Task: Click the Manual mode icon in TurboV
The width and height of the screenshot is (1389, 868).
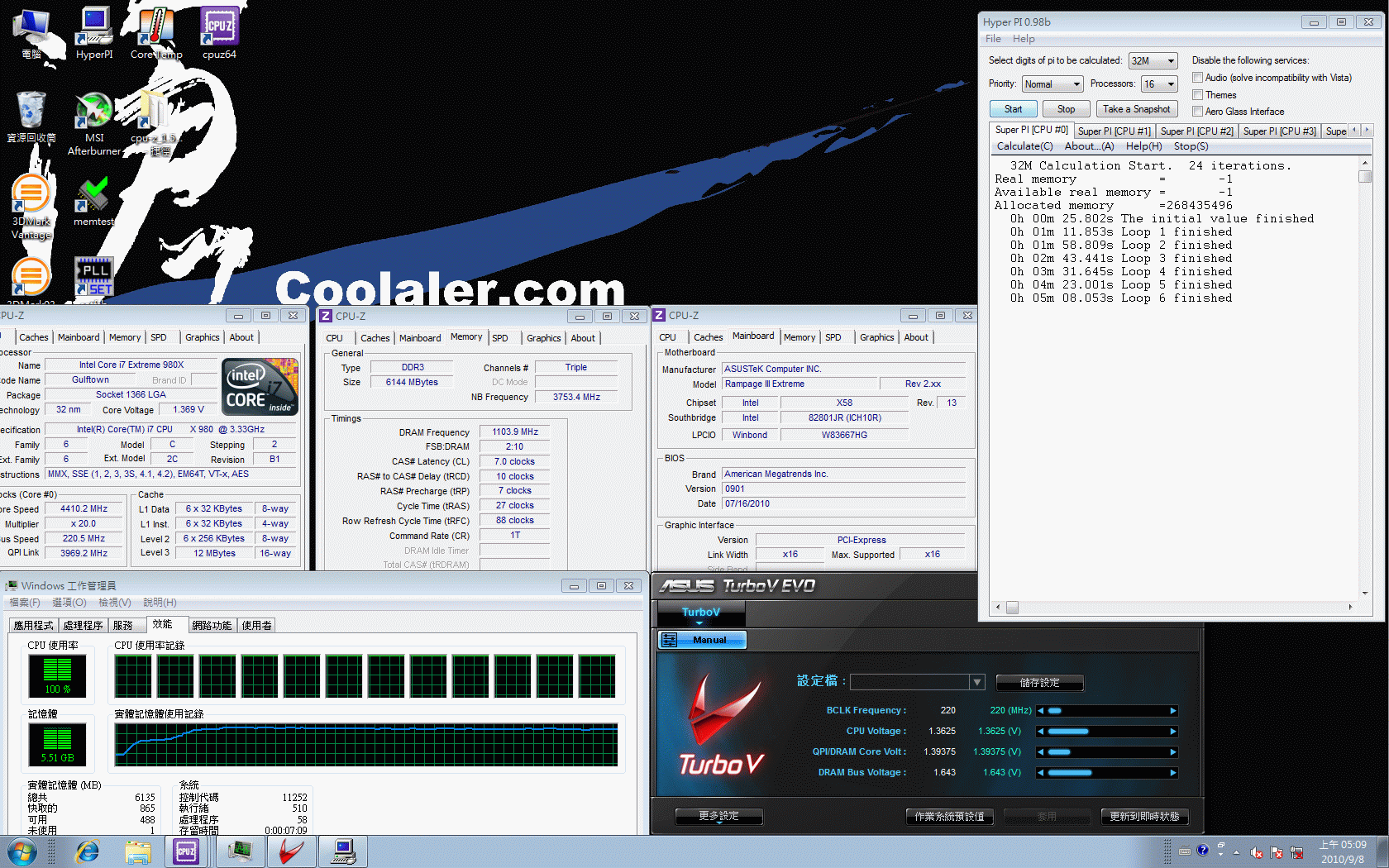Action: tap(669, 640)
